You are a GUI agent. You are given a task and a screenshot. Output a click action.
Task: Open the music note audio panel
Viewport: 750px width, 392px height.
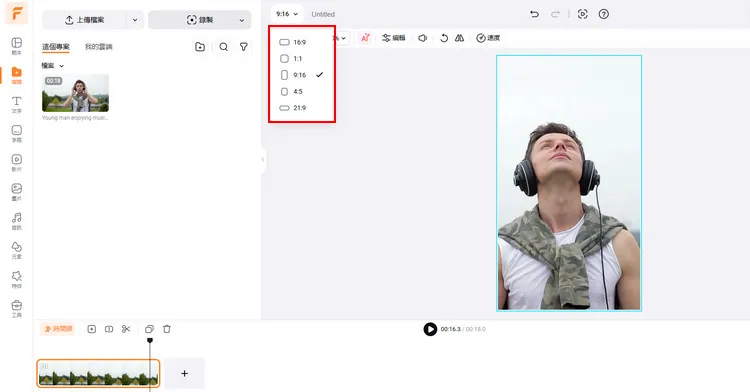coord(16,221)
